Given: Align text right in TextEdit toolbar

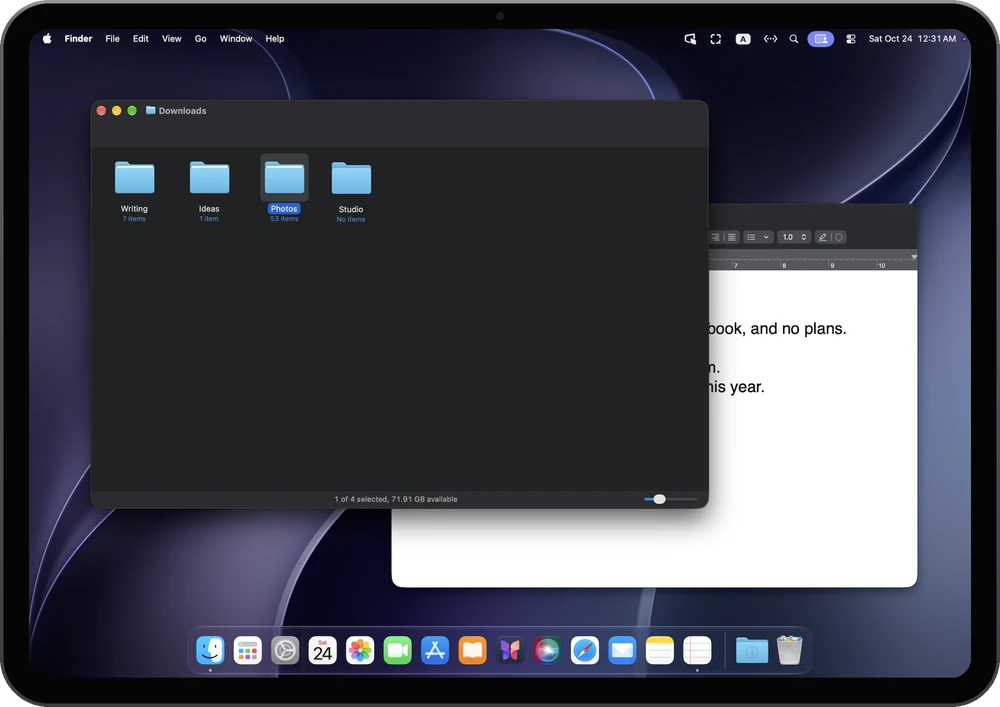Looking at the screenshot, I should pyautogui.click(x=716, y=237).
